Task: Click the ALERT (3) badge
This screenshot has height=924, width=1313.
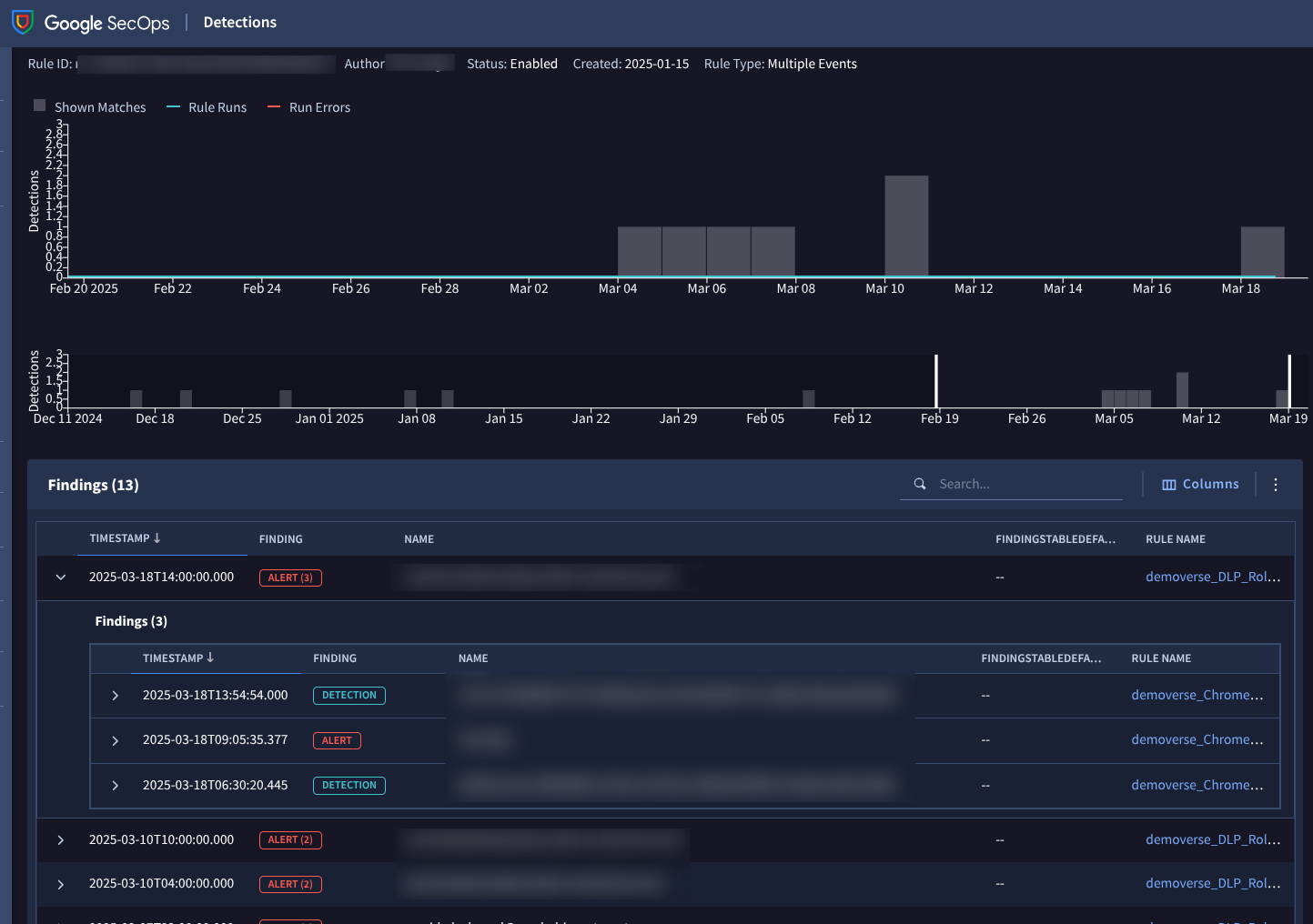Action: point(290,577)
